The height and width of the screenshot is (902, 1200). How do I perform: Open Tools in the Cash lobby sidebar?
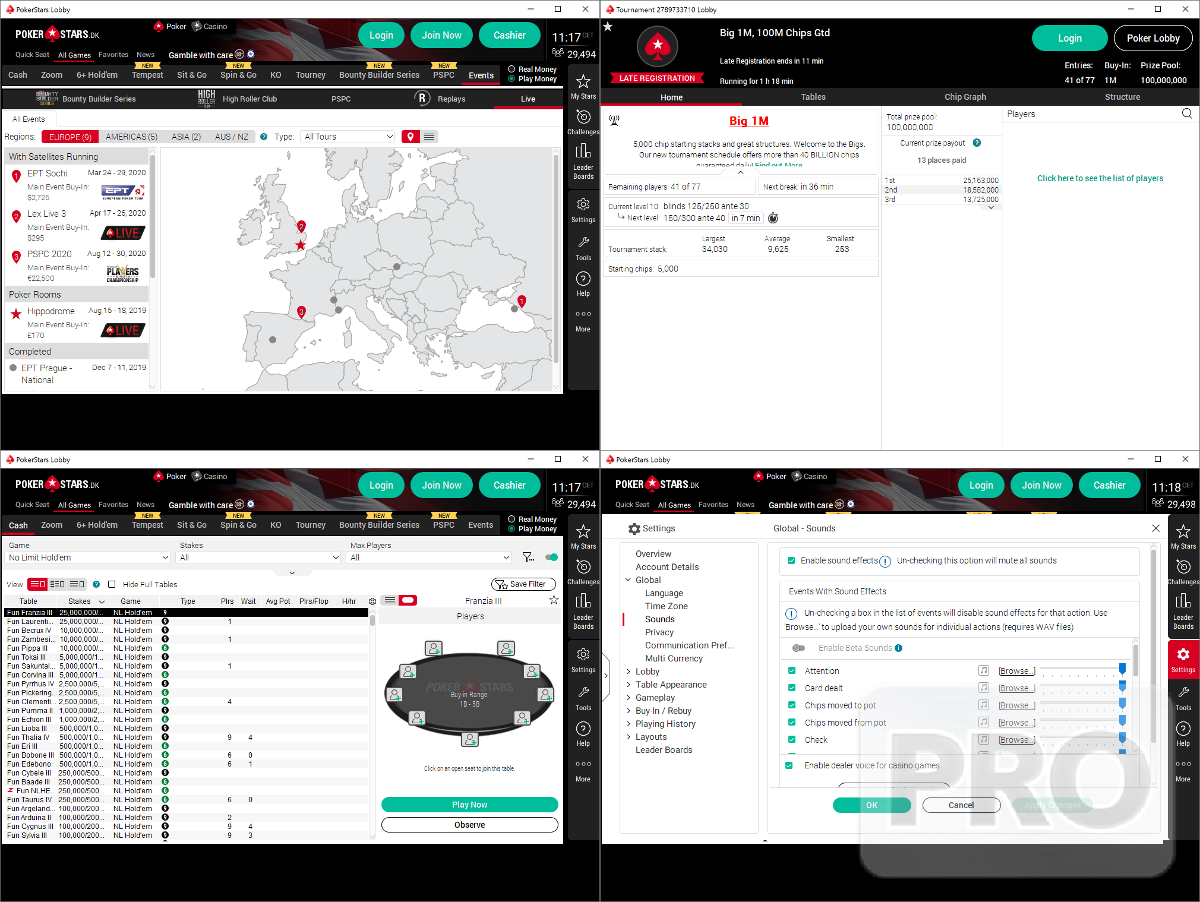583,697
